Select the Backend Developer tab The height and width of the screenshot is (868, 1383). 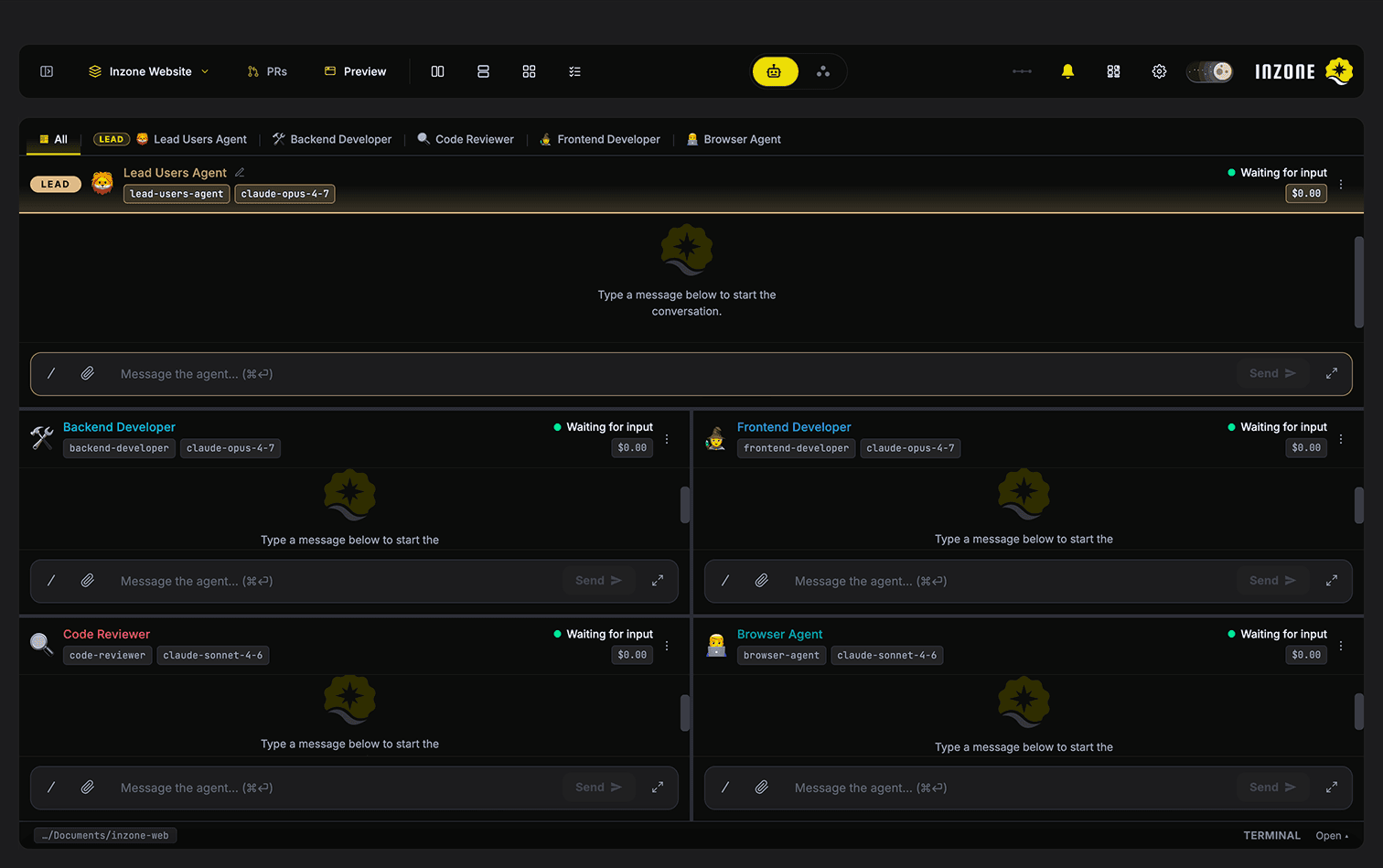coord(332,139)
